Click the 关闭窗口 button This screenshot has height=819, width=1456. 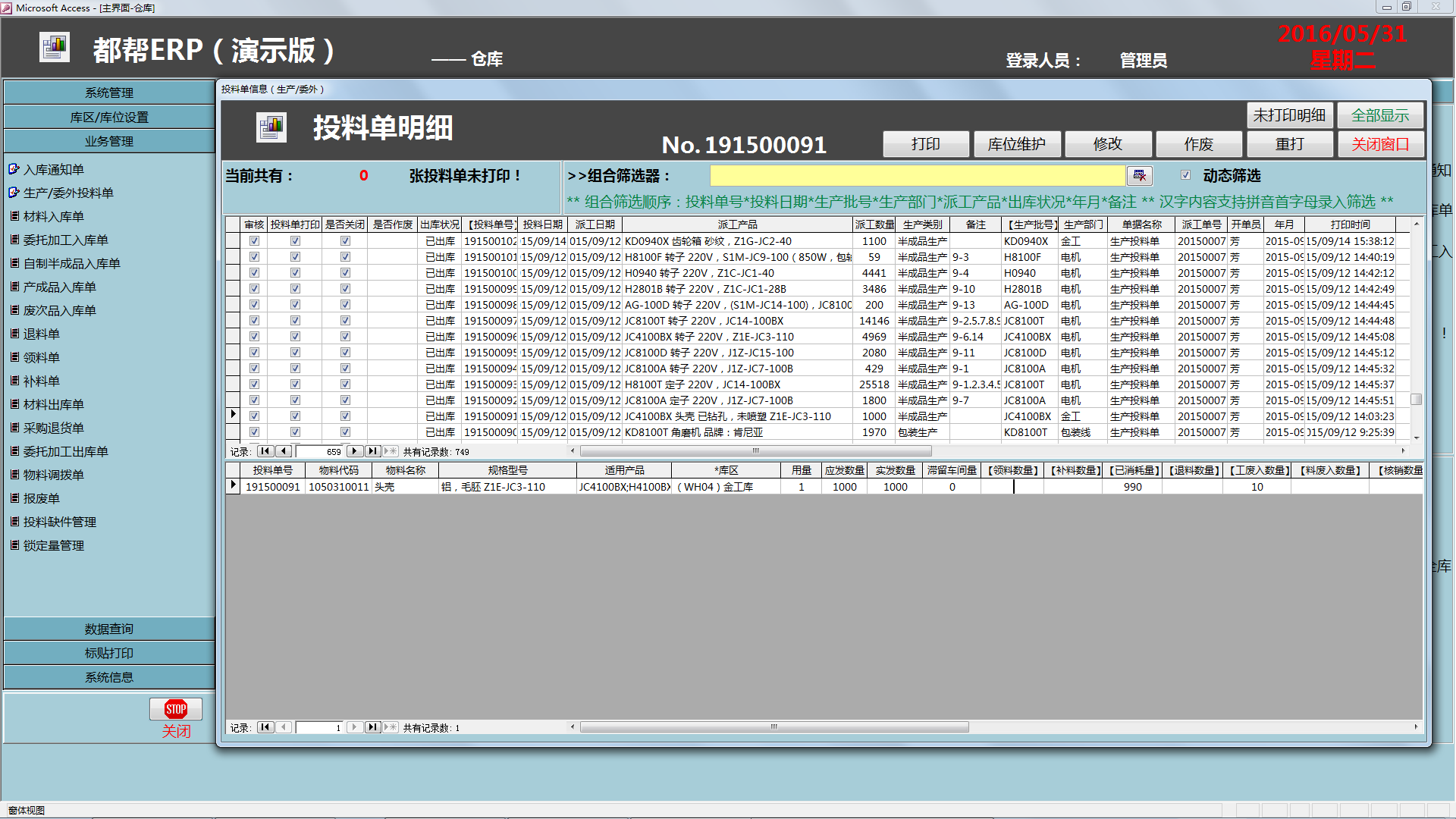pos(1380,144)
